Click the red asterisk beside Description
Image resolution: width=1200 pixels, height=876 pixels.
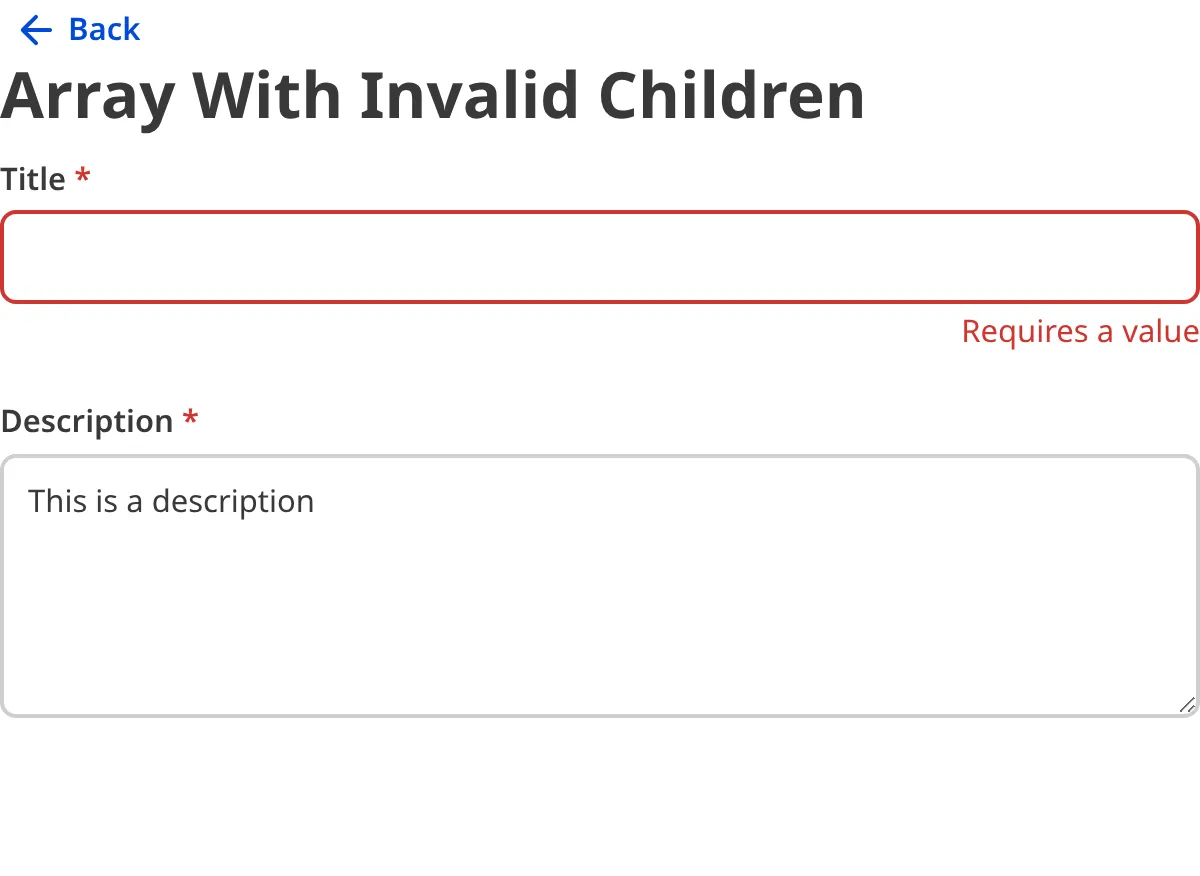pos(191,420)
